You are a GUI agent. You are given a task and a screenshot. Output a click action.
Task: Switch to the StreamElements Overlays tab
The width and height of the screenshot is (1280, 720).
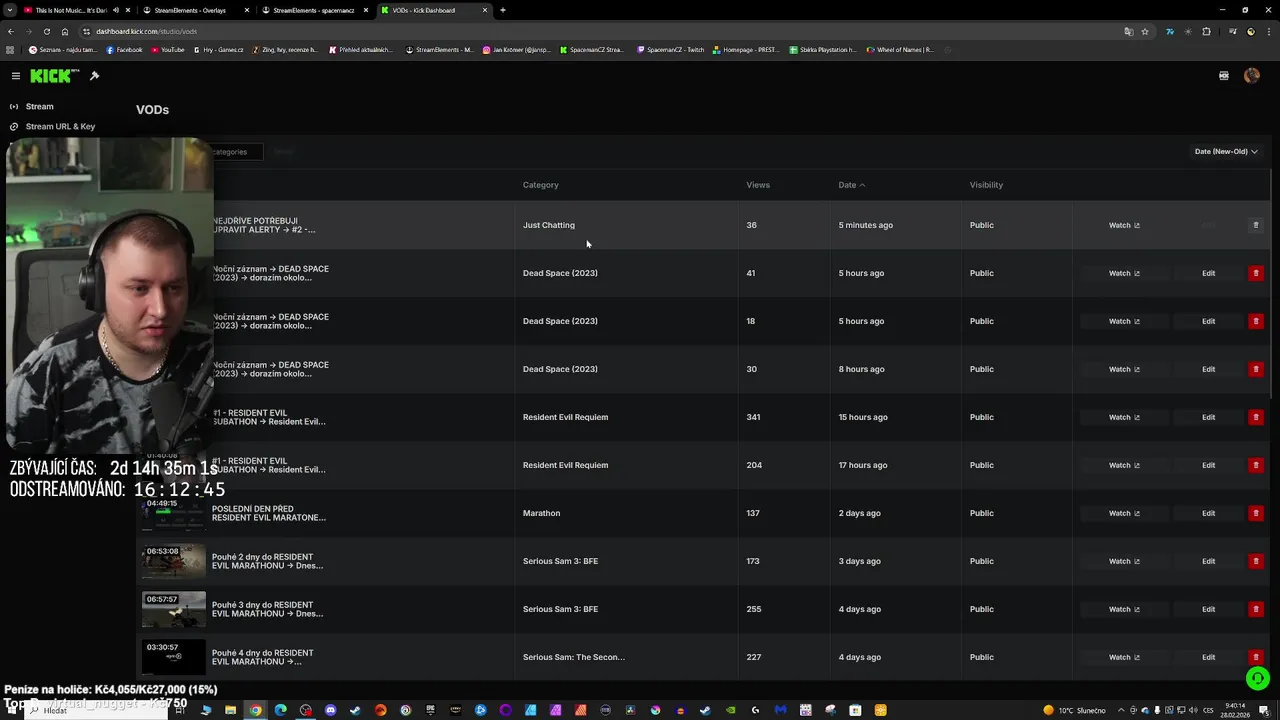coord(195,10)
